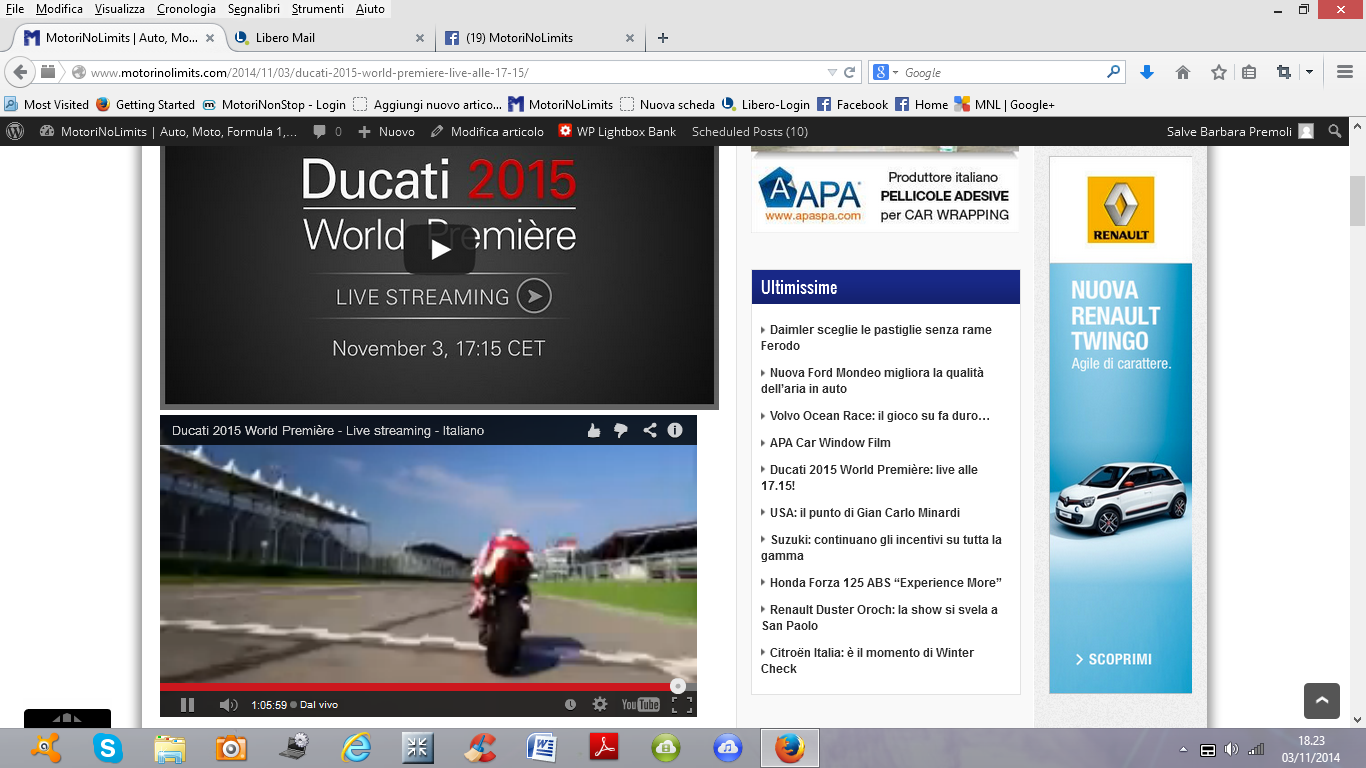Click the red video progress bar

pyautogui.click(x=420, y=687)
